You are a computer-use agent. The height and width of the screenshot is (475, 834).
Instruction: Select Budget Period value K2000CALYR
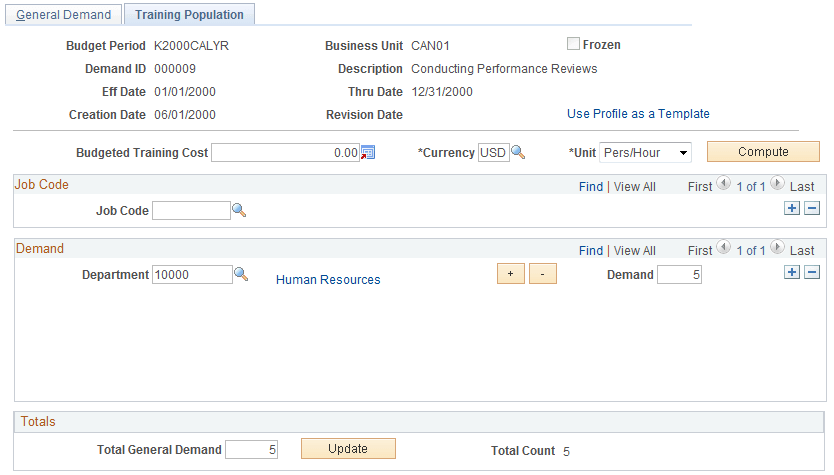click(x=191, y=46)
